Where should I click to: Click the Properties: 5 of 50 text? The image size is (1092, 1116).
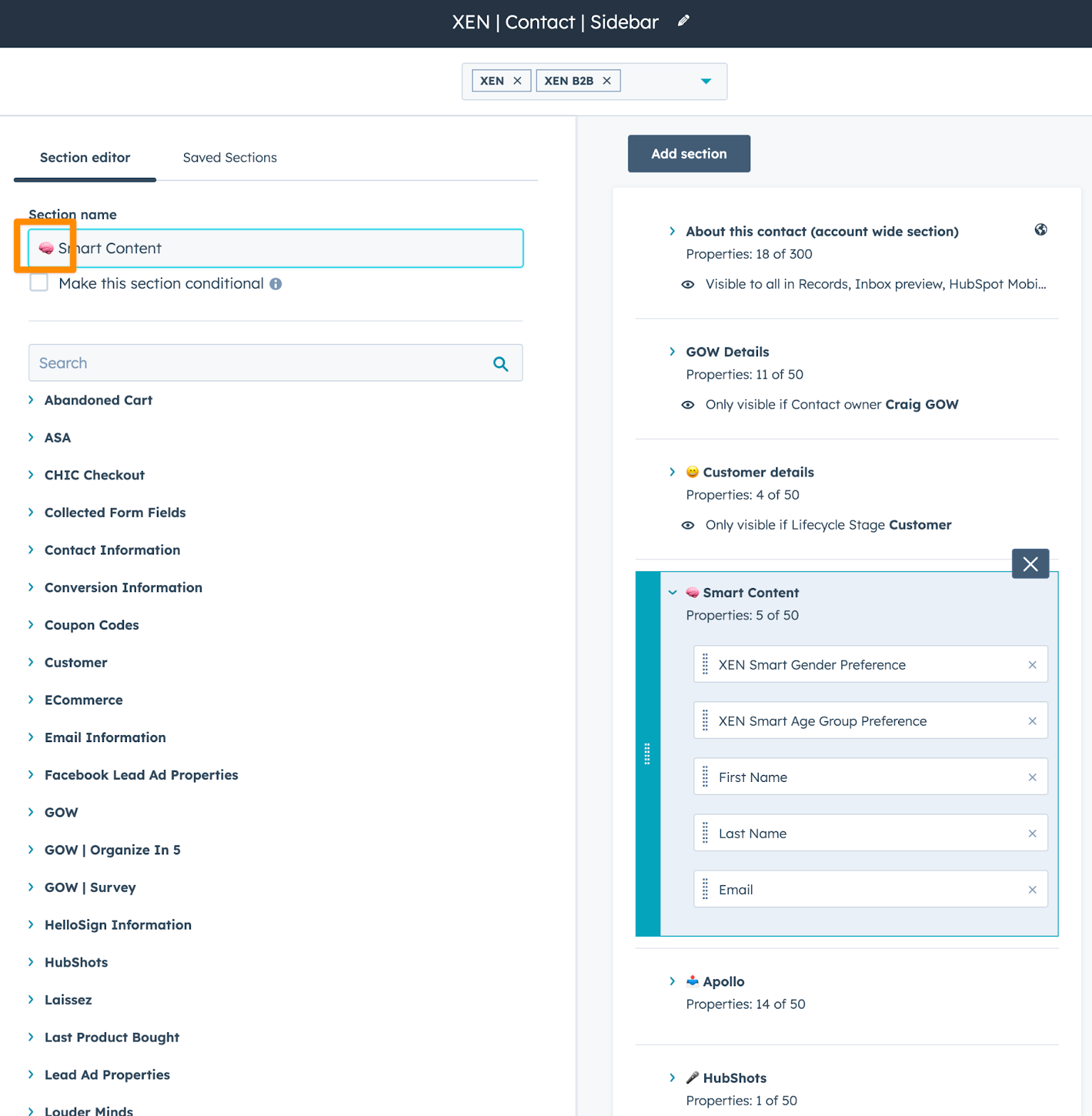(742, 615)
